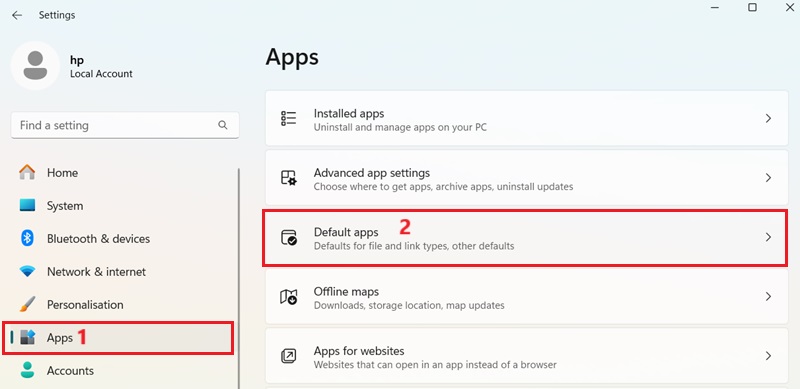Expand Installed apps using its chevron

[x=768, y=118]
